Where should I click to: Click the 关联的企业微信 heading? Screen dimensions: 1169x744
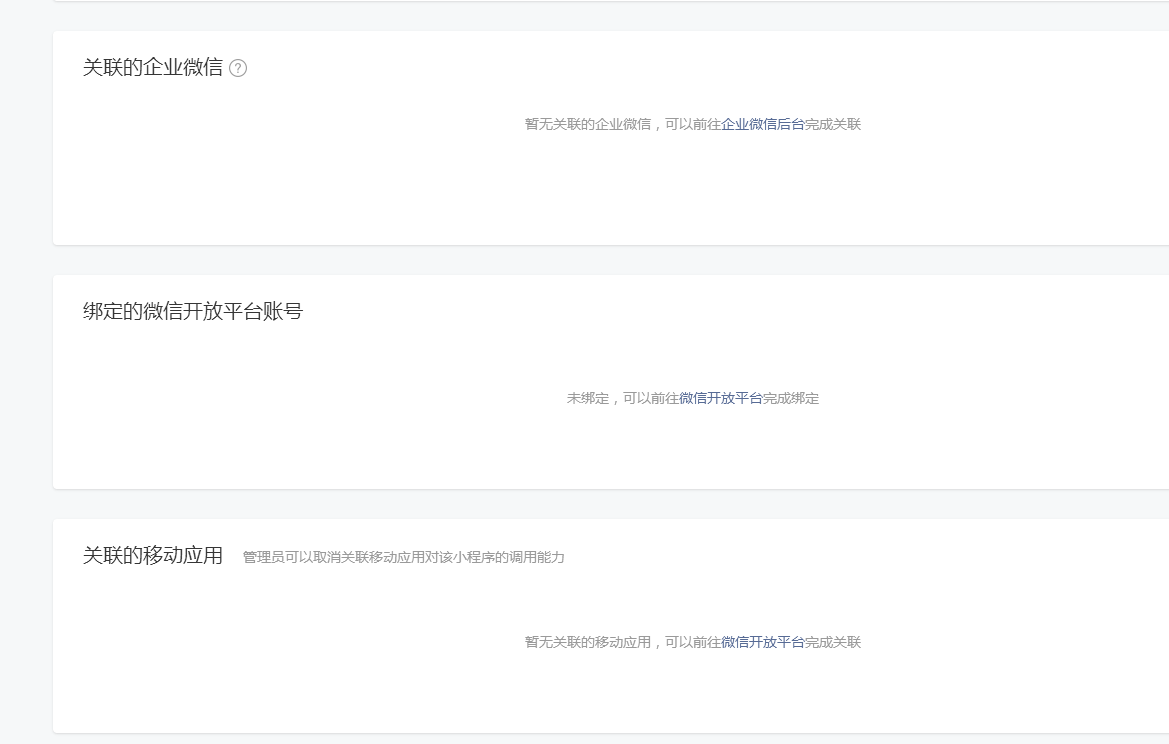tap(153, 68)
